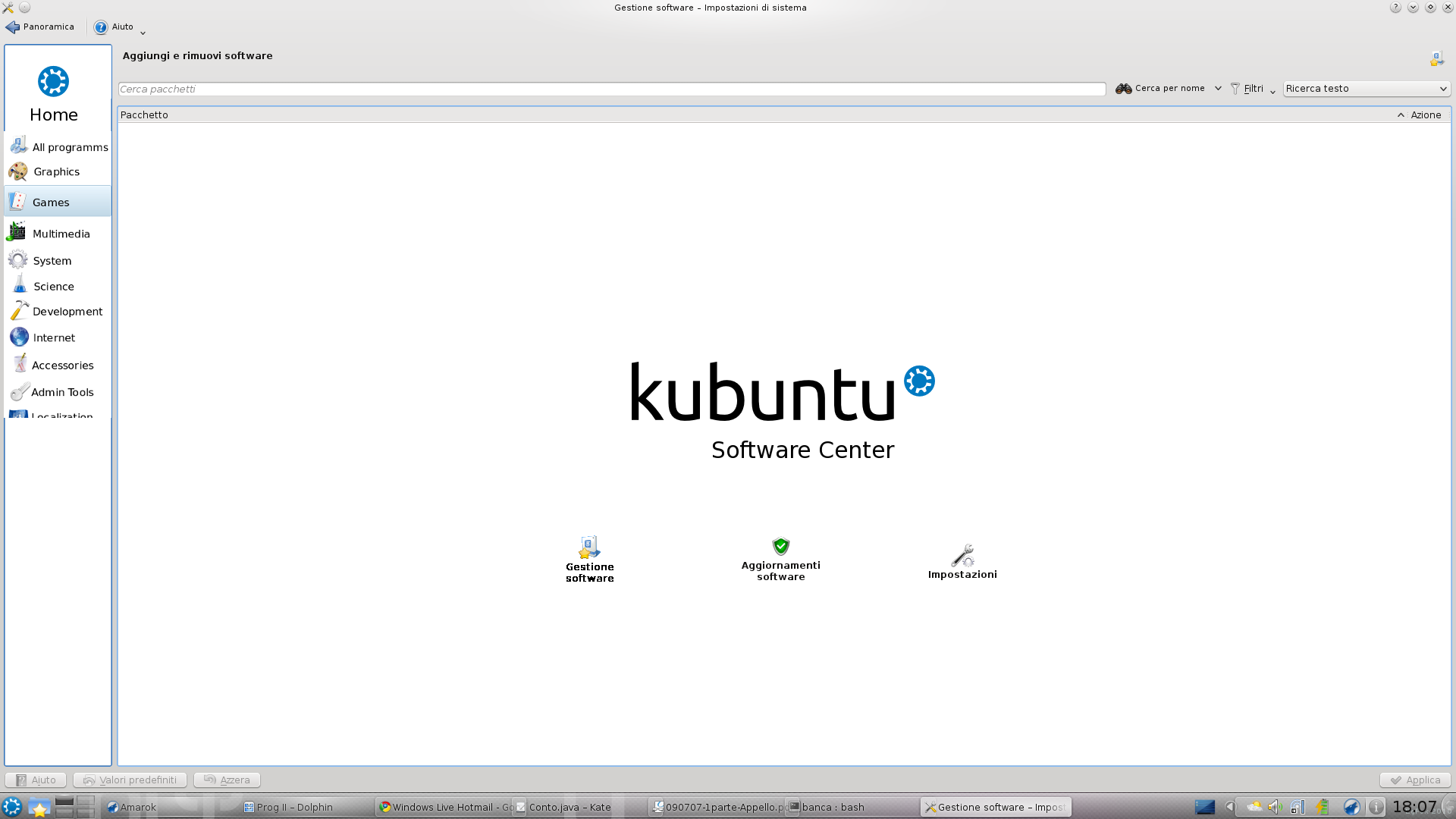Open Gestione software icon
This screenshot has width=1456, height=819.
[589, 548]
